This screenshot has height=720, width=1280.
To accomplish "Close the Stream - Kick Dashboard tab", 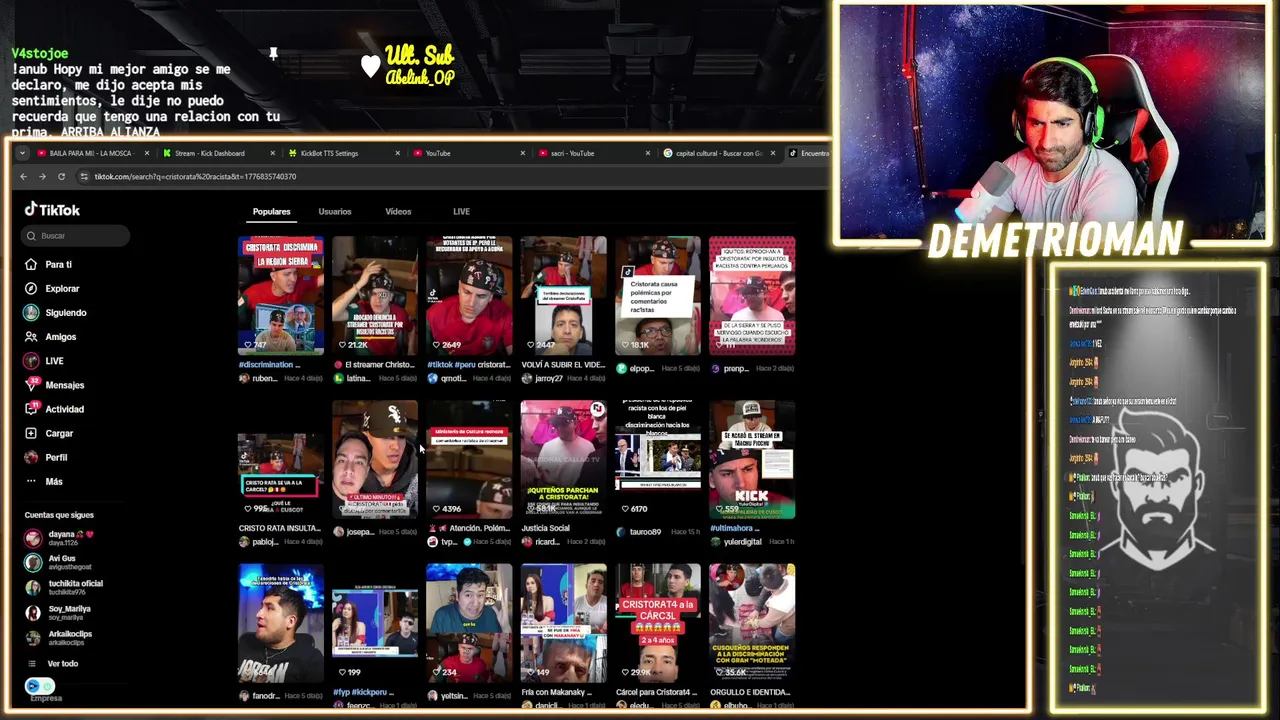I will [271, 153].
